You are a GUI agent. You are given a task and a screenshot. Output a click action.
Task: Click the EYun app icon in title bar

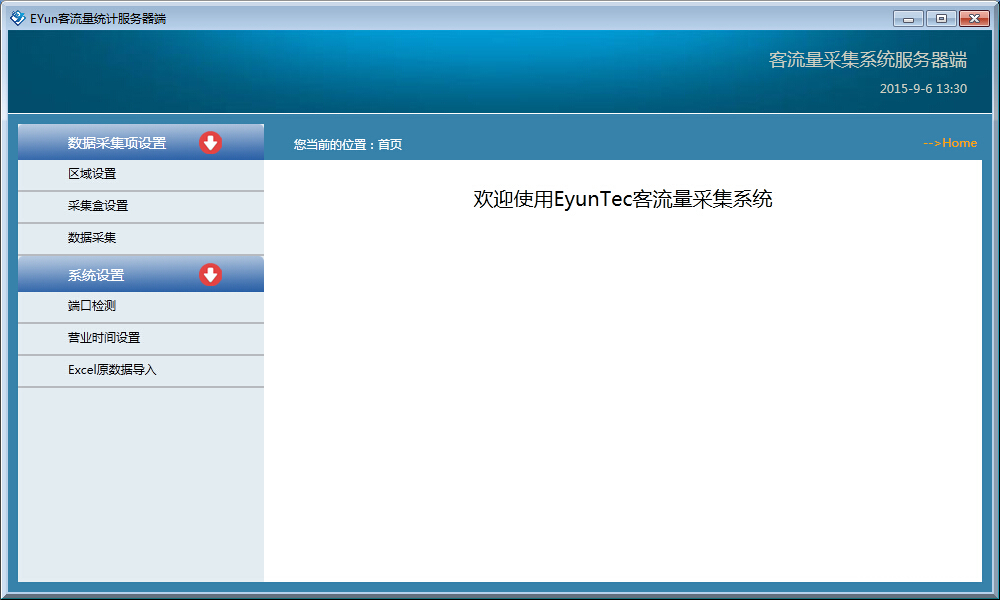pos(17,17)
